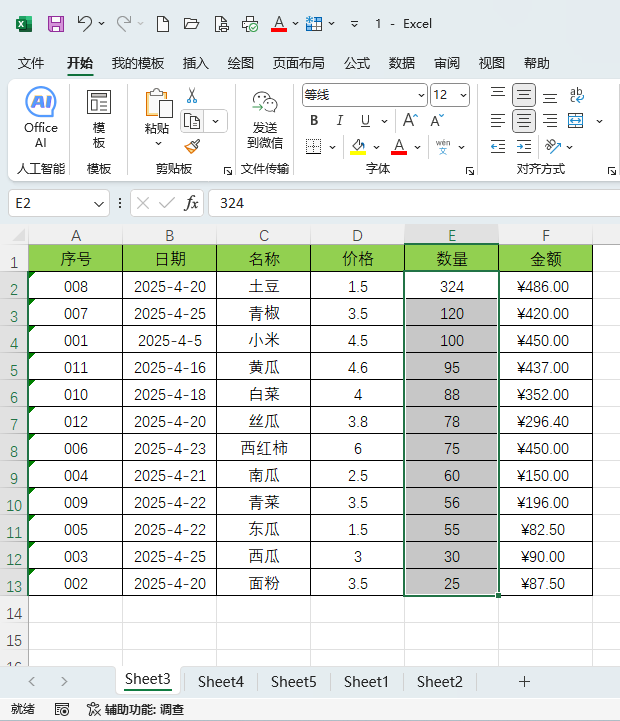Toggle align text right
This screenshot has width=620, height=721.
(550, 121)
